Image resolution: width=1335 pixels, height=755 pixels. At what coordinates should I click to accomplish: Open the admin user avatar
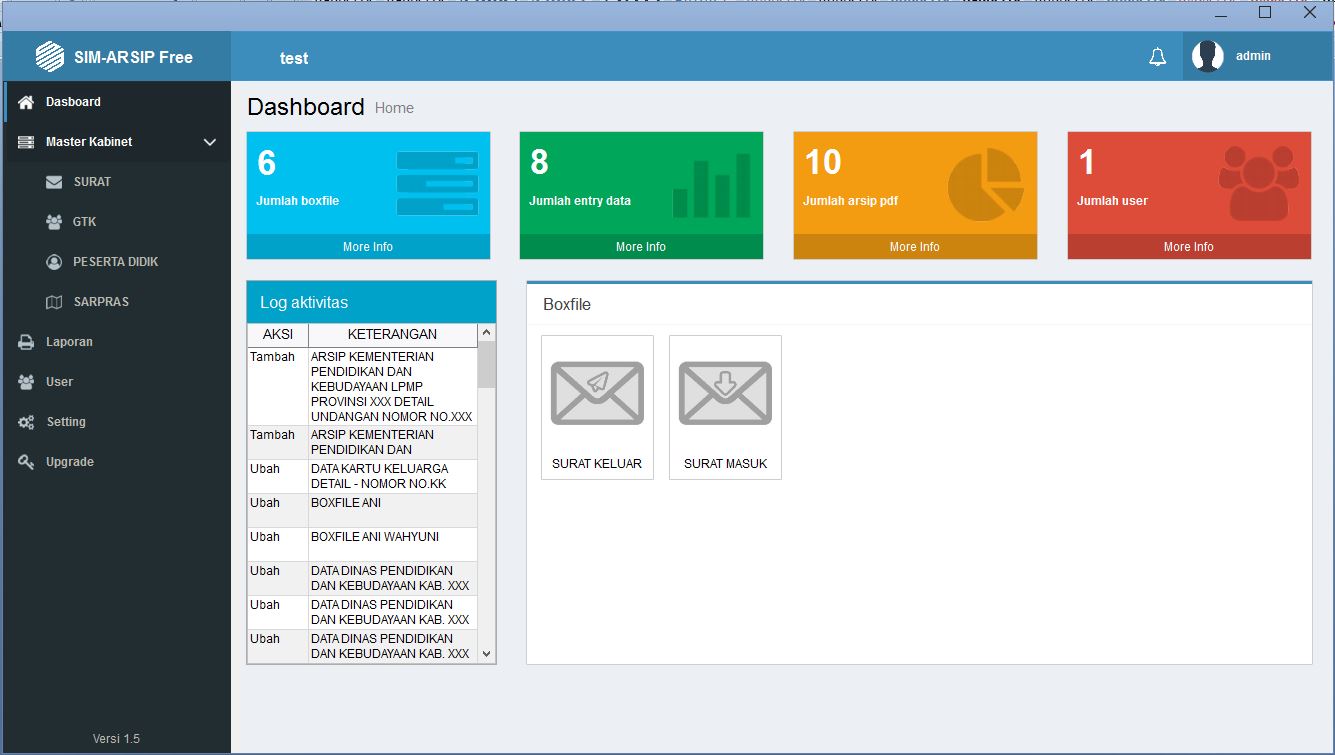[x=1207, y=57]
